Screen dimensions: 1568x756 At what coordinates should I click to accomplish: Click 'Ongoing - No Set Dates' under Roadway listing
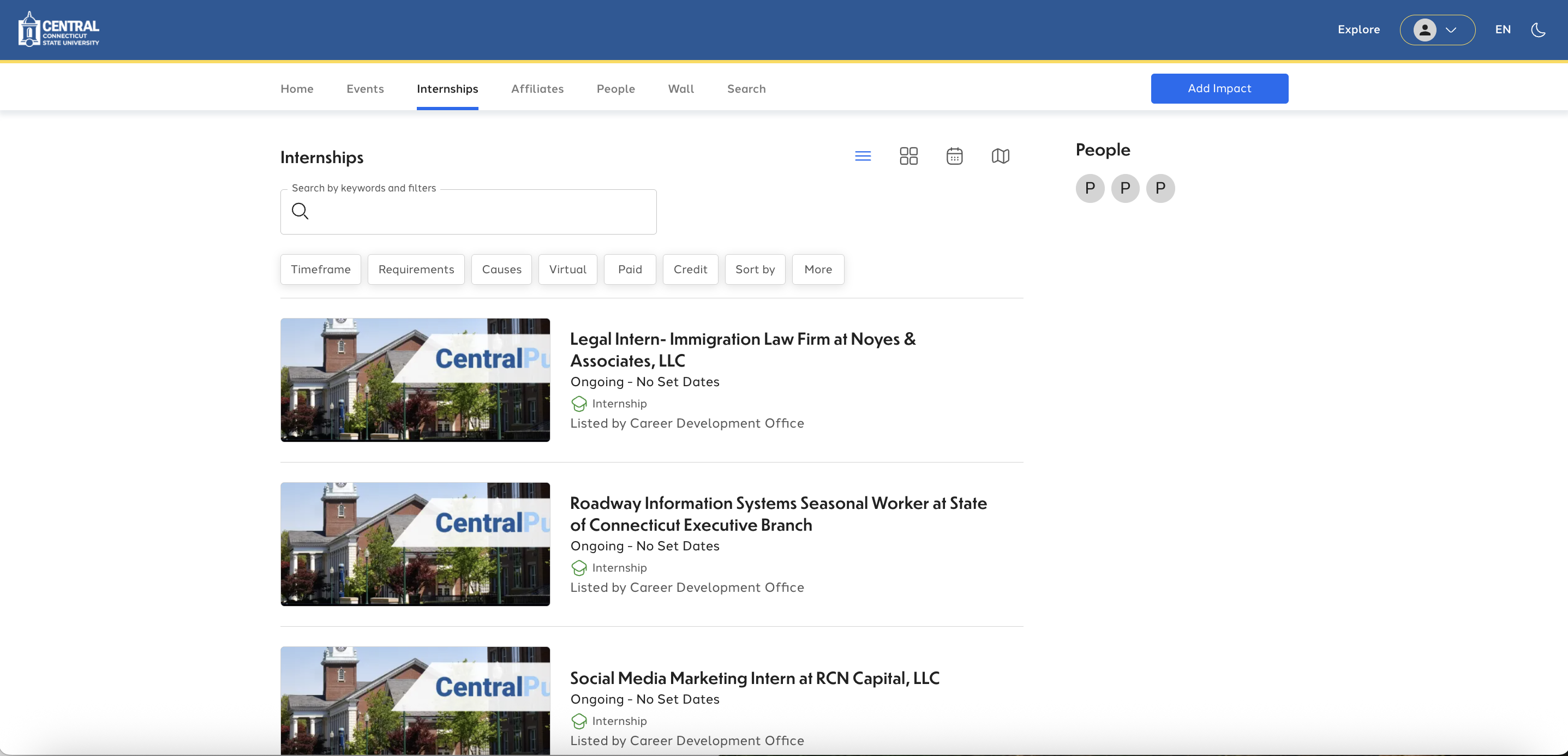click(645, 547)
